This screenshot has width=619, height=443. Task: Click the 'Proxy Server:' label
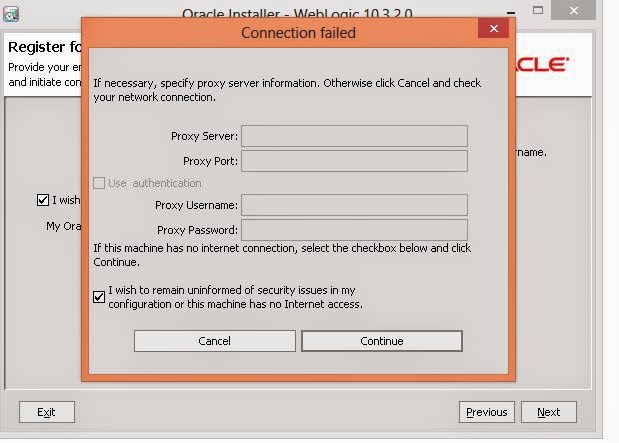[204, 136]
